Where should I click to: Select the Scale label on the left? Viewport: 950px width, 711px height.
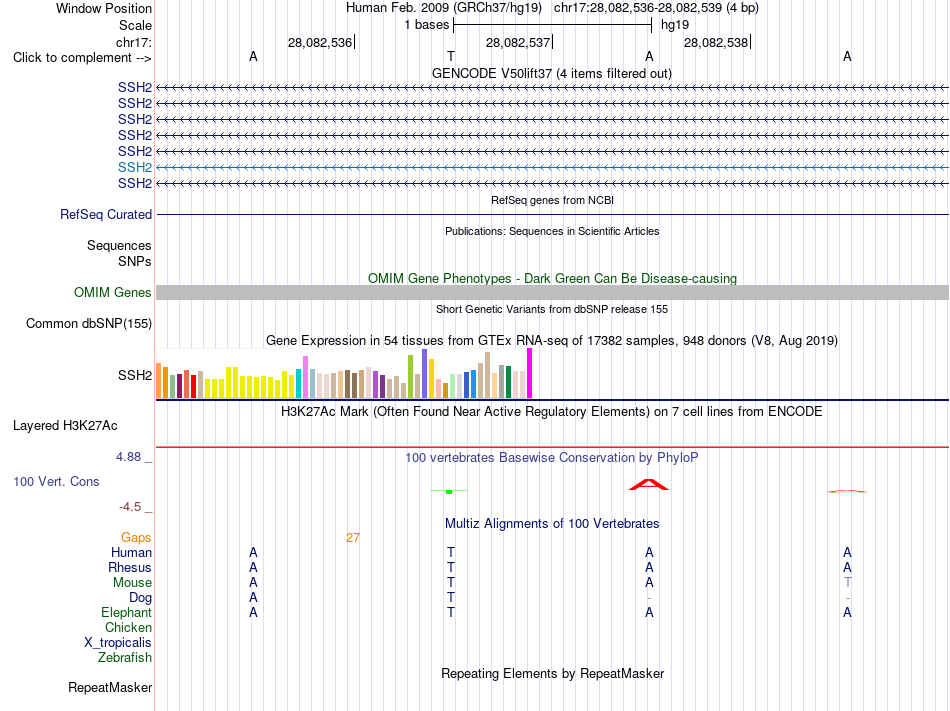coord(135,25)
